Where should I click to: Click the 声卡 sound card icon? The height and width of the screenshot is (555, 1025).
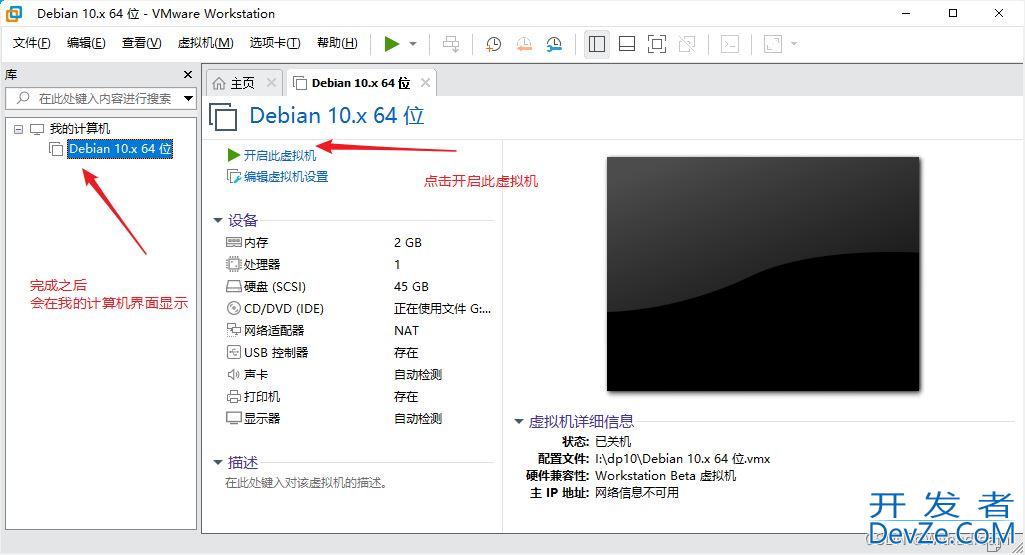(233, 375)
